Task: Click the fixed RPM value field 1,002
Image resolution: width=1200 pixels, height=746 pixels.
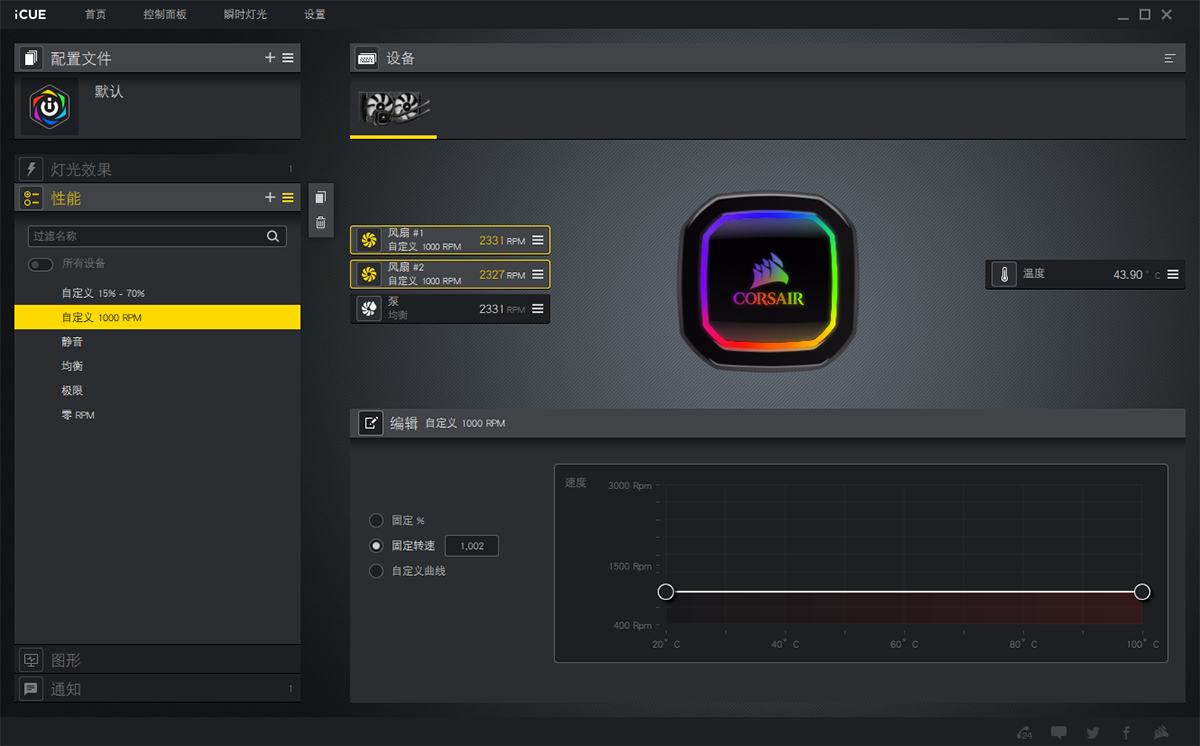Action: click(x=472, y=546)
